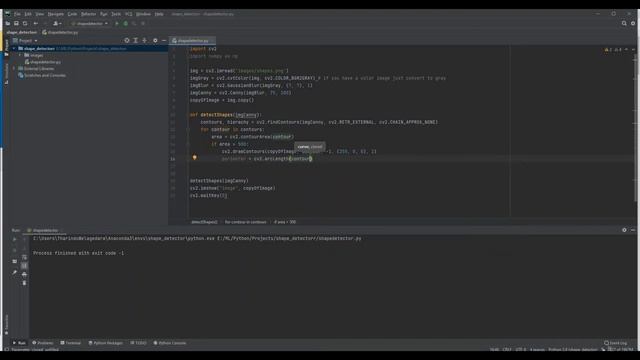640x360 pixels.
Task: Click shapedetector.py breadcrumb in navigation bar
Action: tap(60, 32)
